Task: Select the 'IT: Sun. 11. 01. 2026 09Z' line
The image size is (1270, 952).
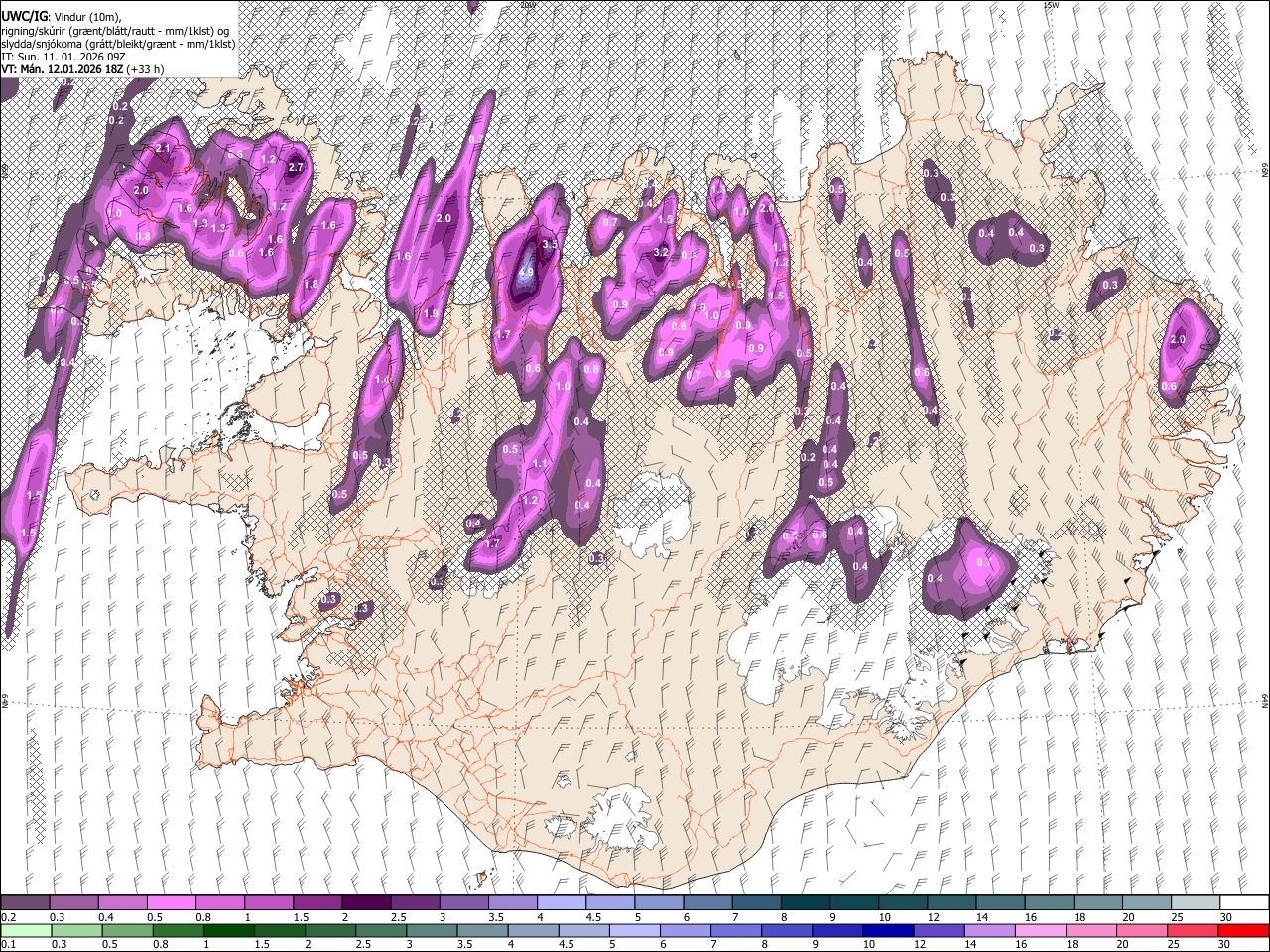Action: [63, 57]
